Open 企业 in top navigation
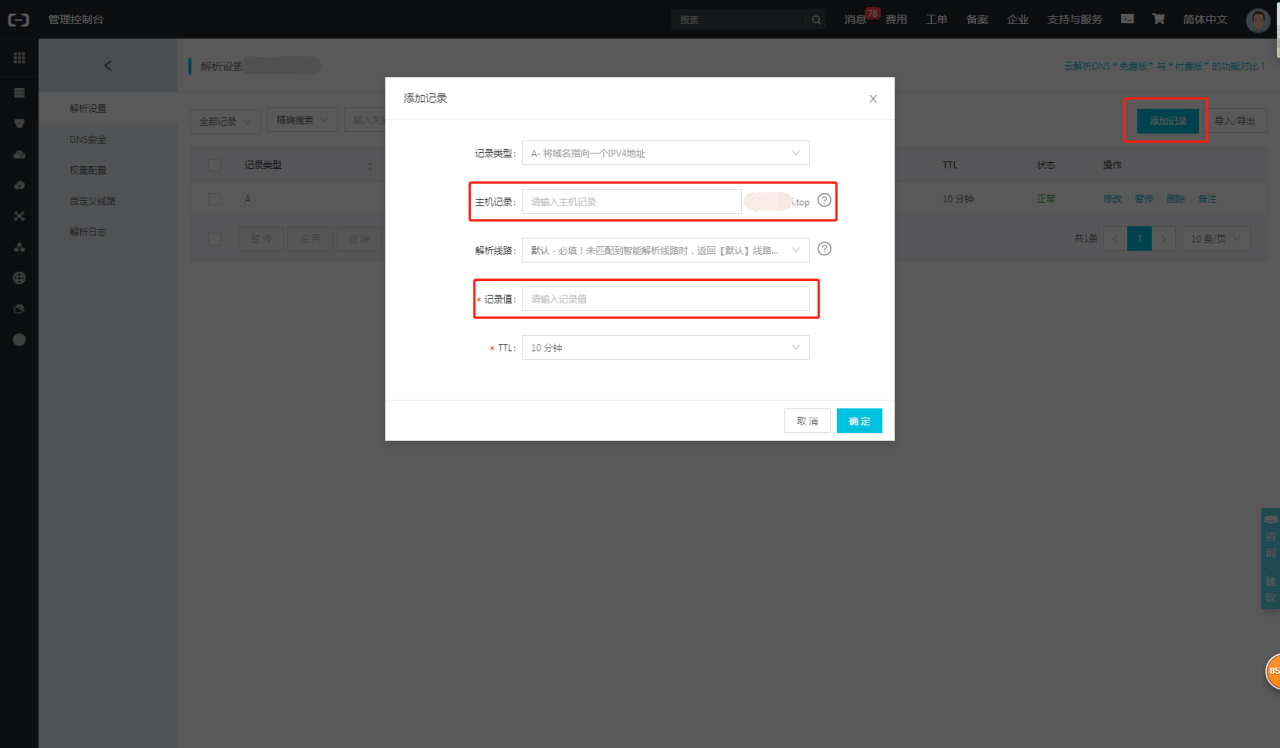Screen dimensions: 1280x748 (1018, 19)
